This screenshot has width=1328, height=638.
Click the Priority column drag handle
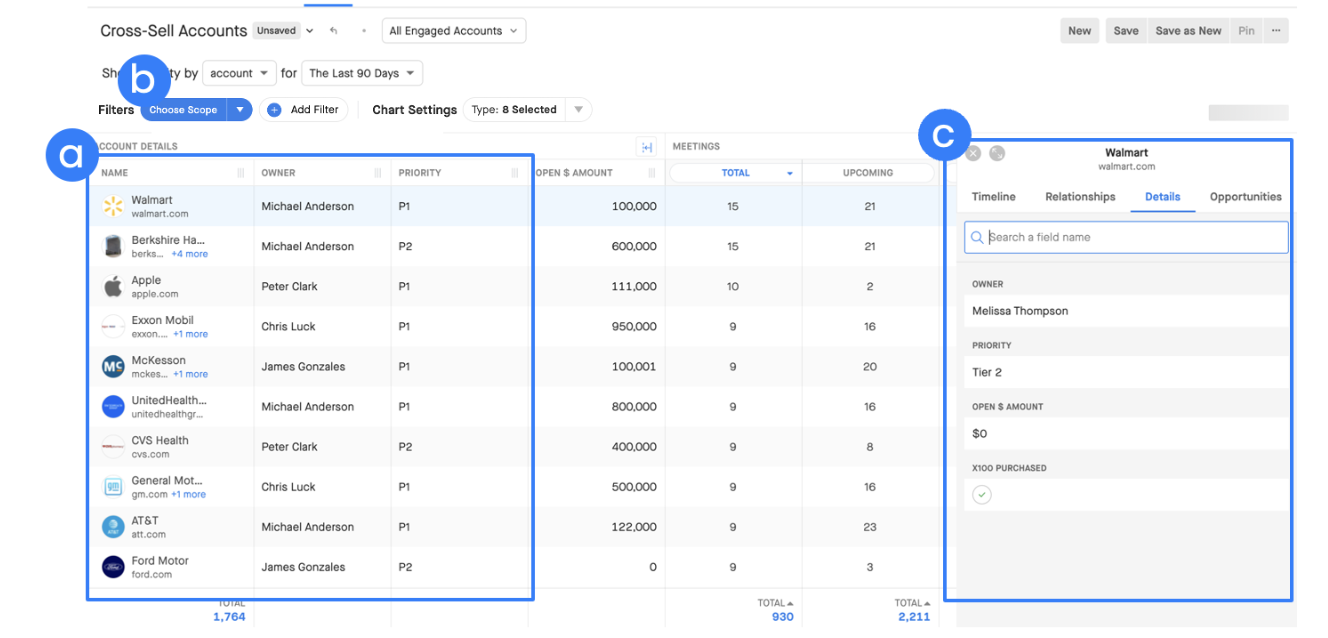click(514, 173)
